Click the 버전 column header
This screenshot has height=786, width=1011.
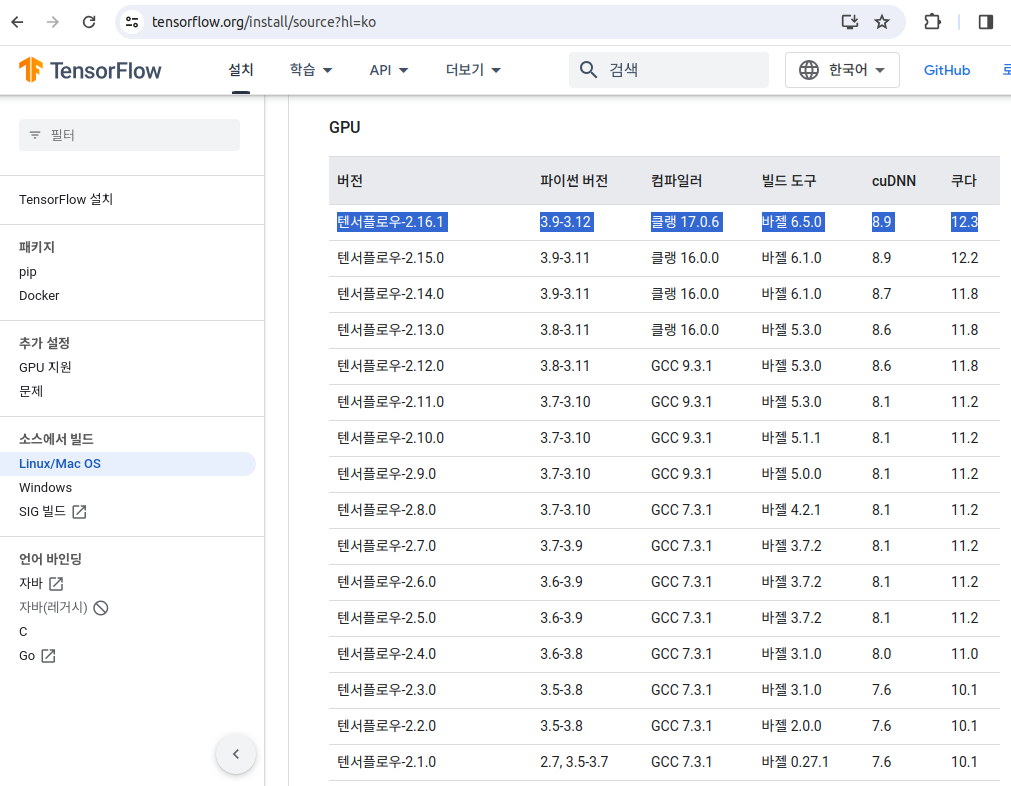[349, 181]
